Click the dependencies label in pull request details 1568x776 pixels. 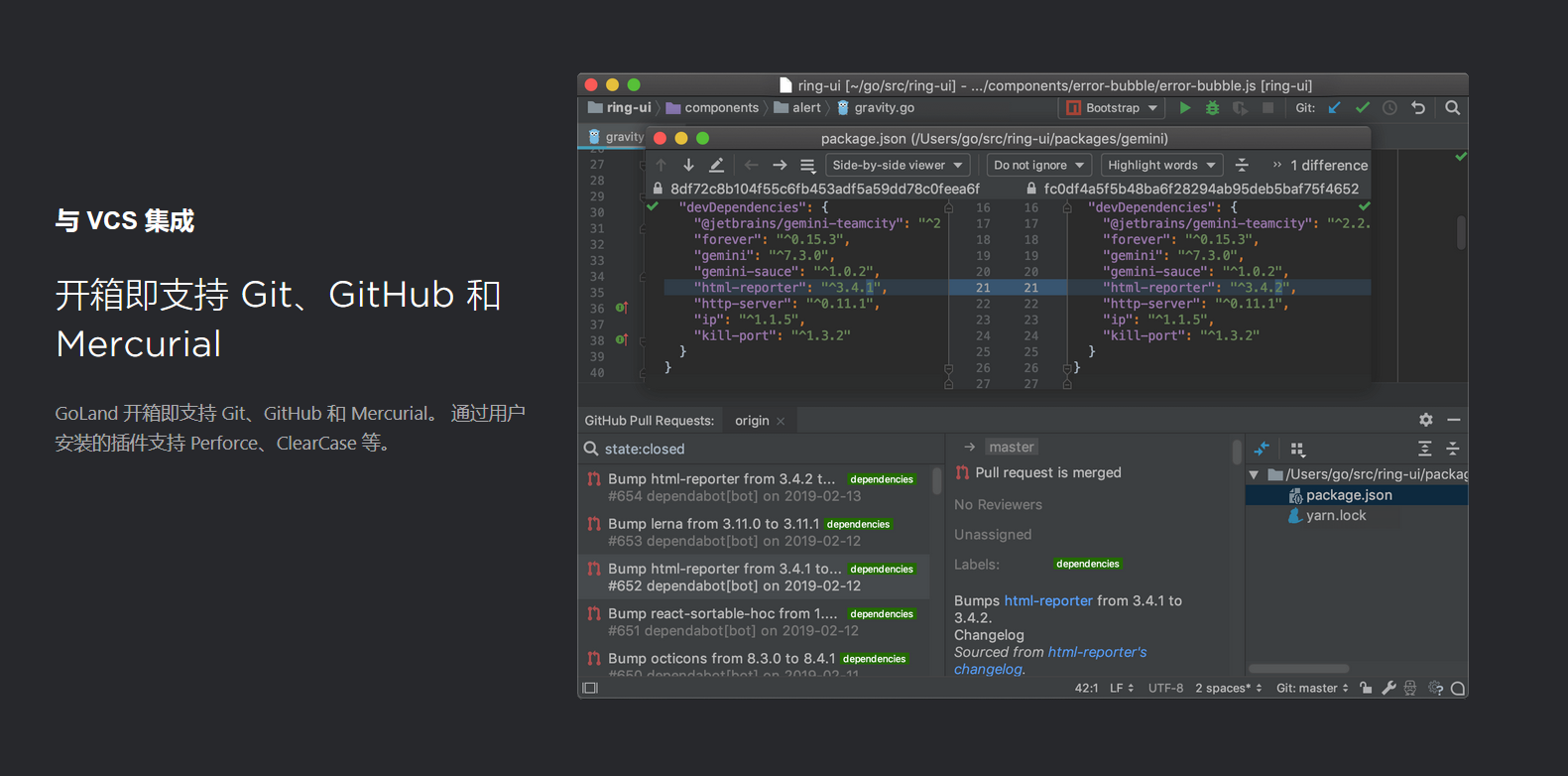[x=1088, y=564]
